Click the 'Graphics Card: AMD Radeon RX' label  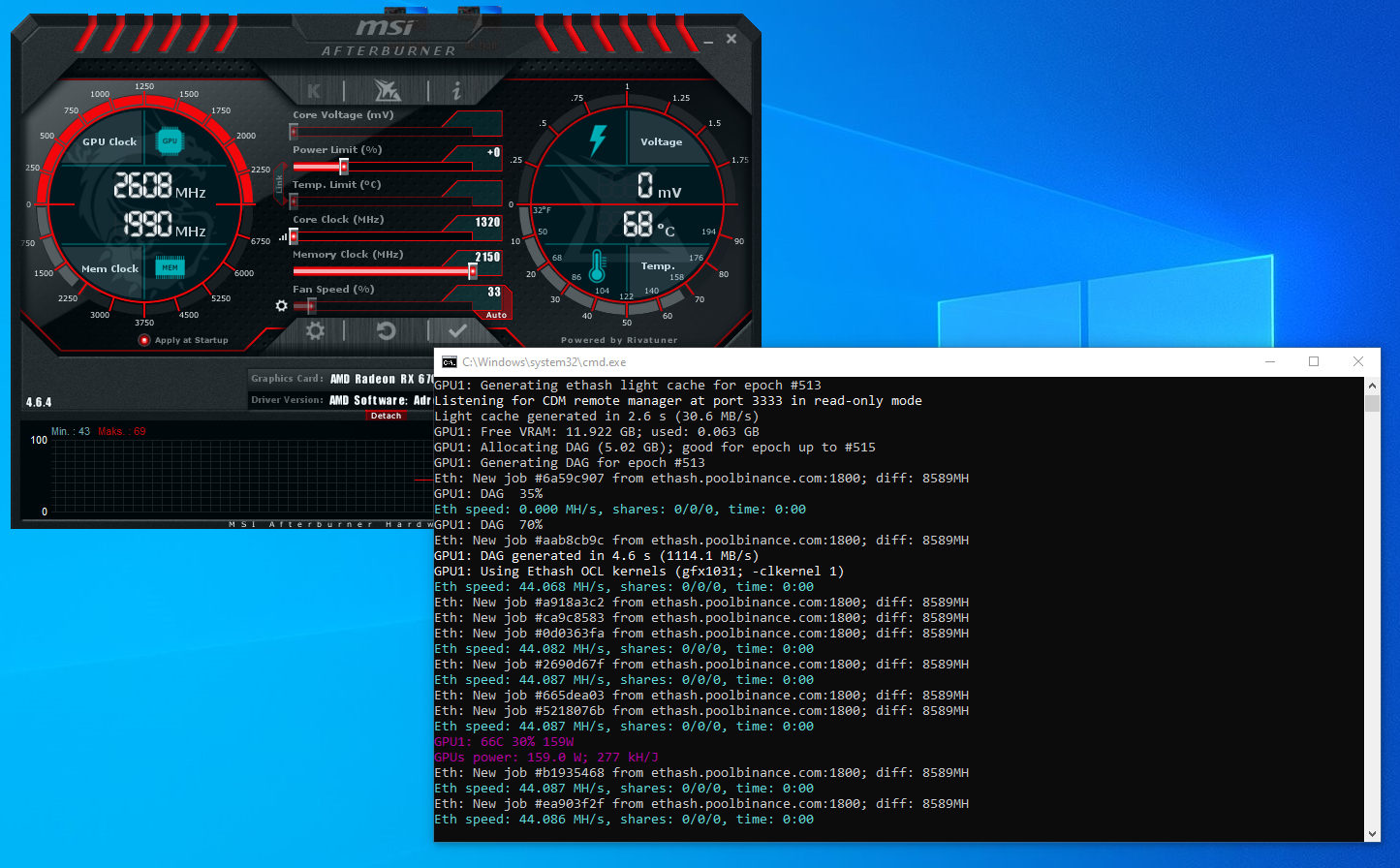(341, 379)
